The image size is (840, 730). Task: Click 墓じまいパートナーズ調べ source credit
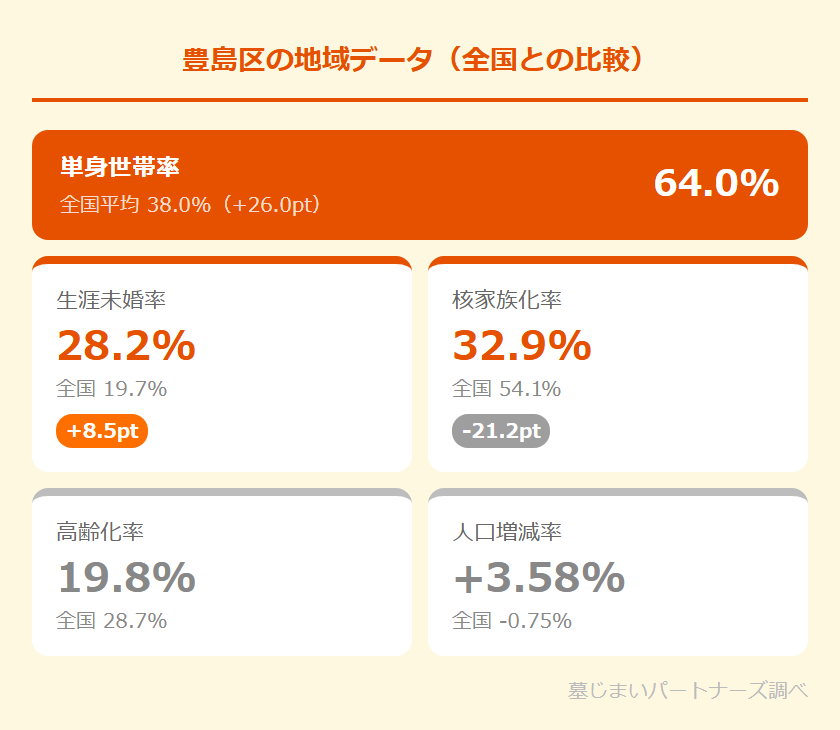[x=687, y=690]
